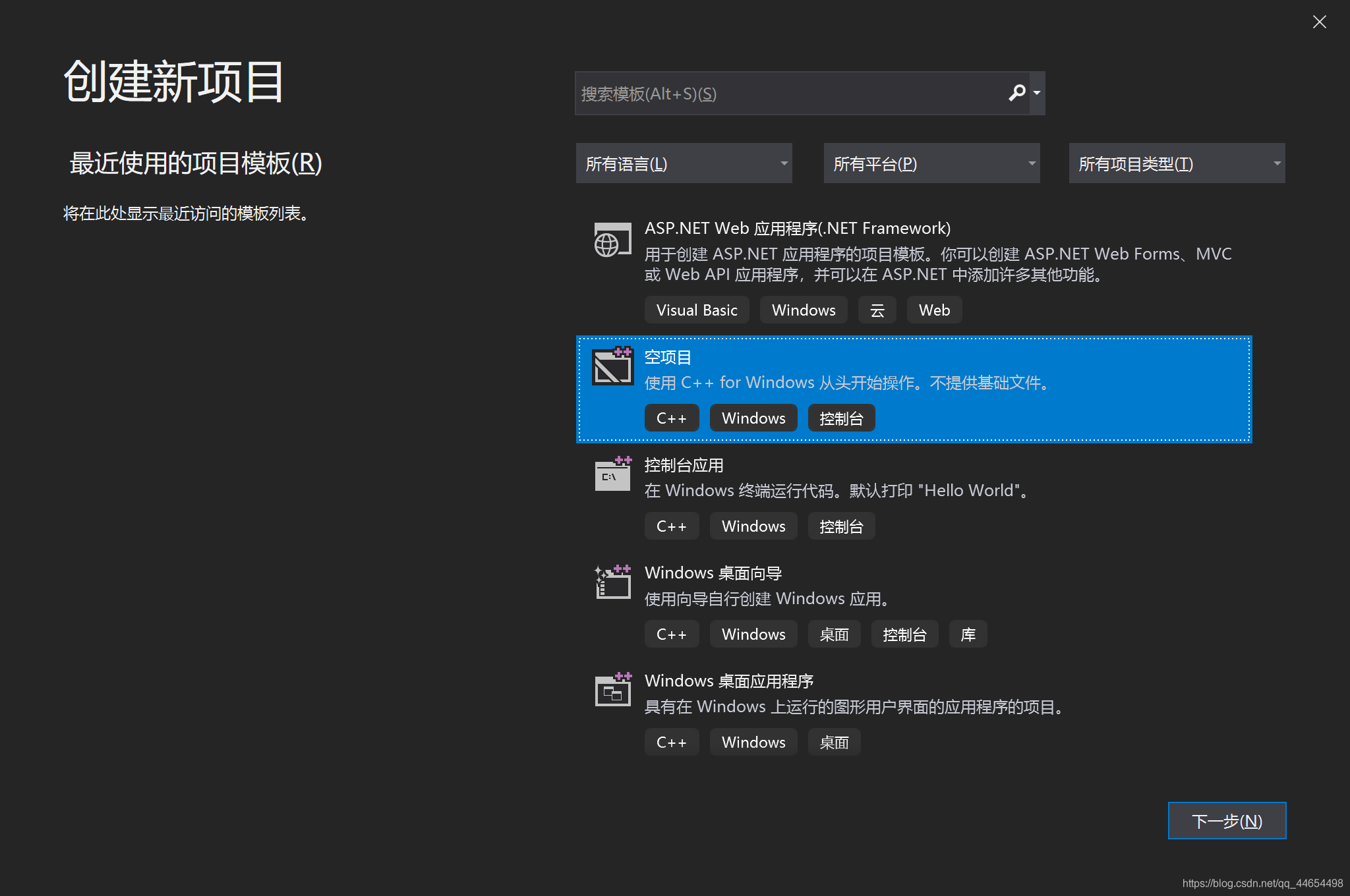Click the Visual Basic tag
Image resolution: width=1350 pixels, height=896 pixels.
click(697, 310)
